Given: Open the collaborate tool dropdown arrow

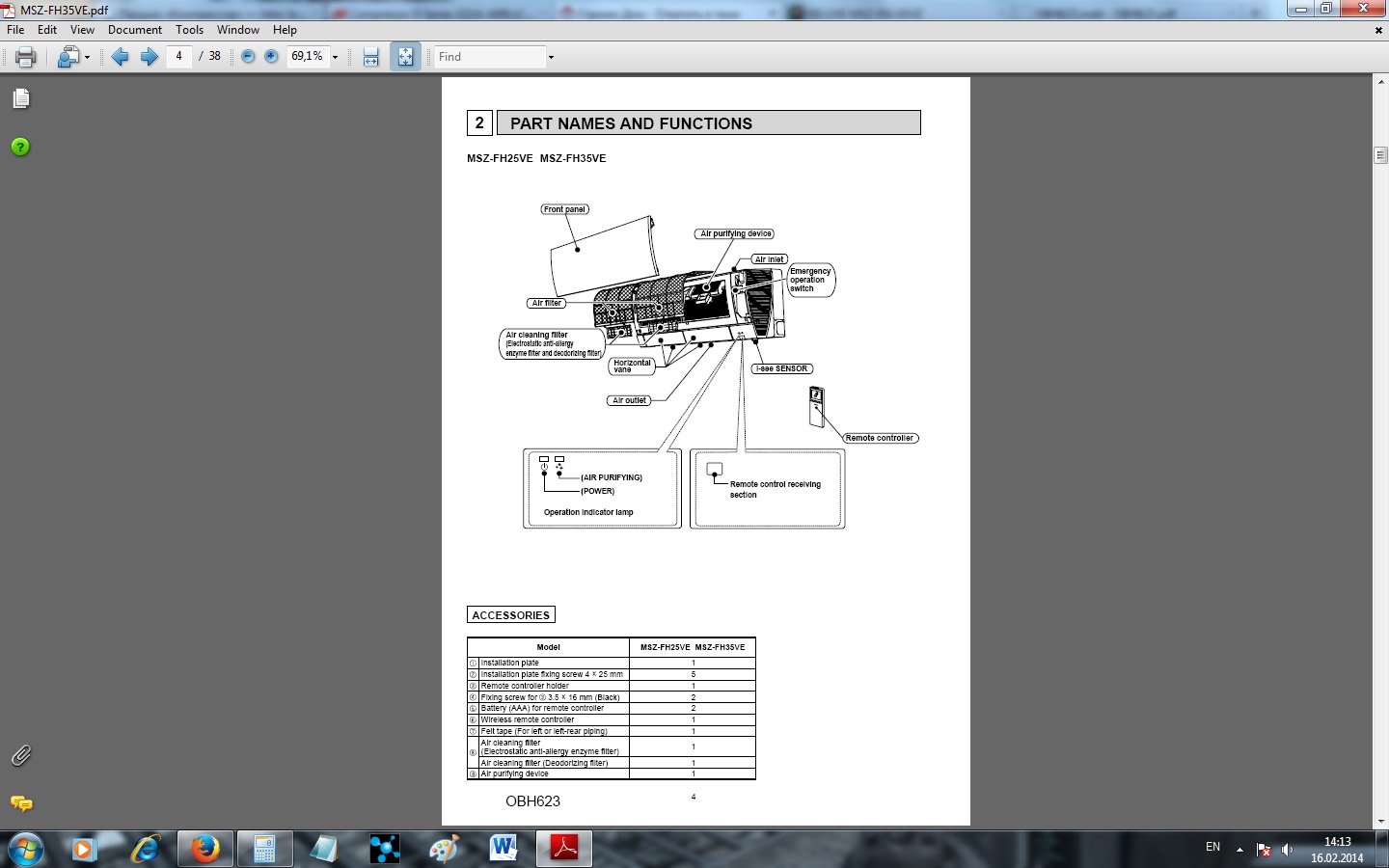Looking at the screenshot, I should (87, 57).
